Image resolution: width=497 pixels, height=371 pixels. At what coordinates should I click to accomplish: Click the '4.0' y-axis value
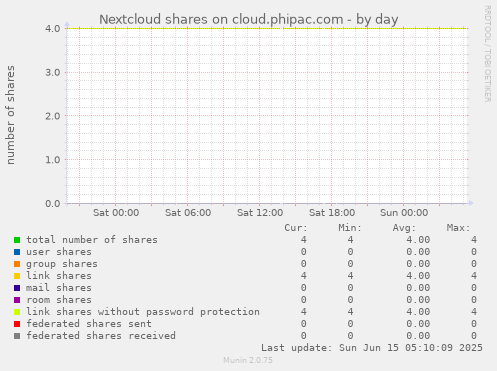point(53,29)
